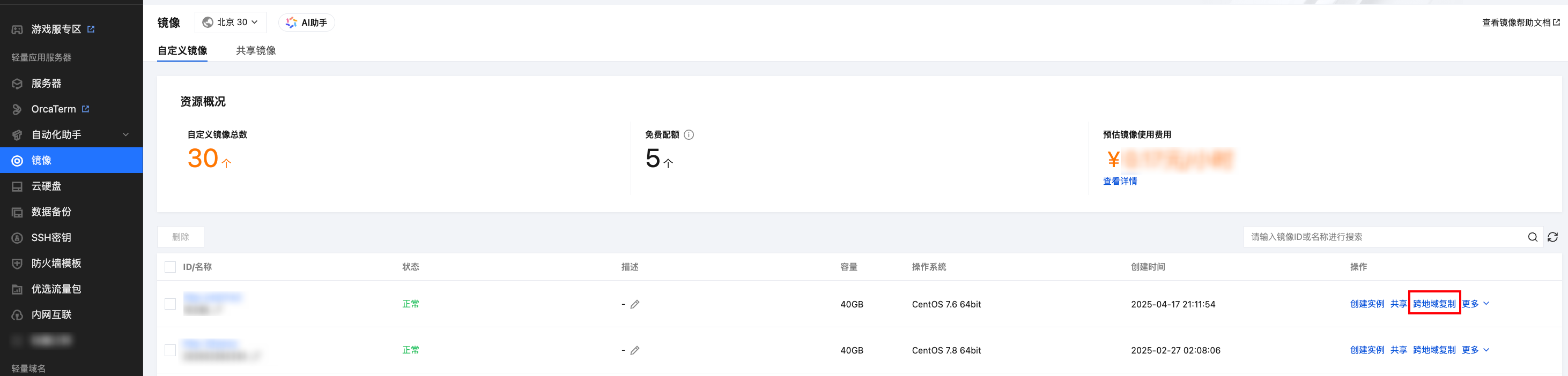Edit description pencil icon for CentOS 7.6 row
Image resolution: width=1568 pixels, height=376 pixels.
[634, 304]
